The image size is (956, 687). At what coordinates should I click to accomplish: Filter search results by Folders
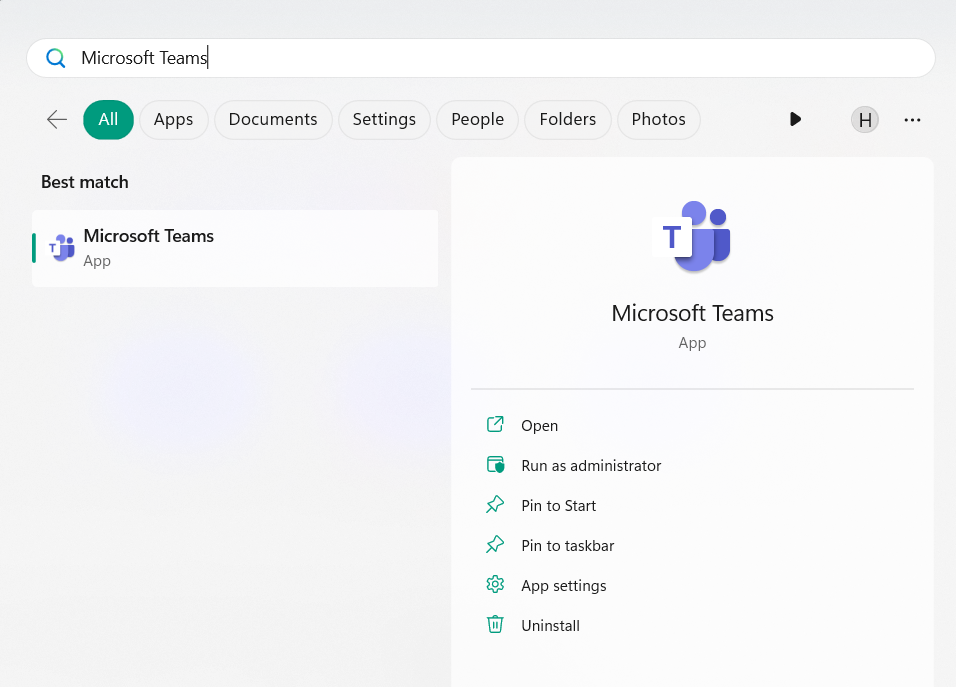point(567,120)
